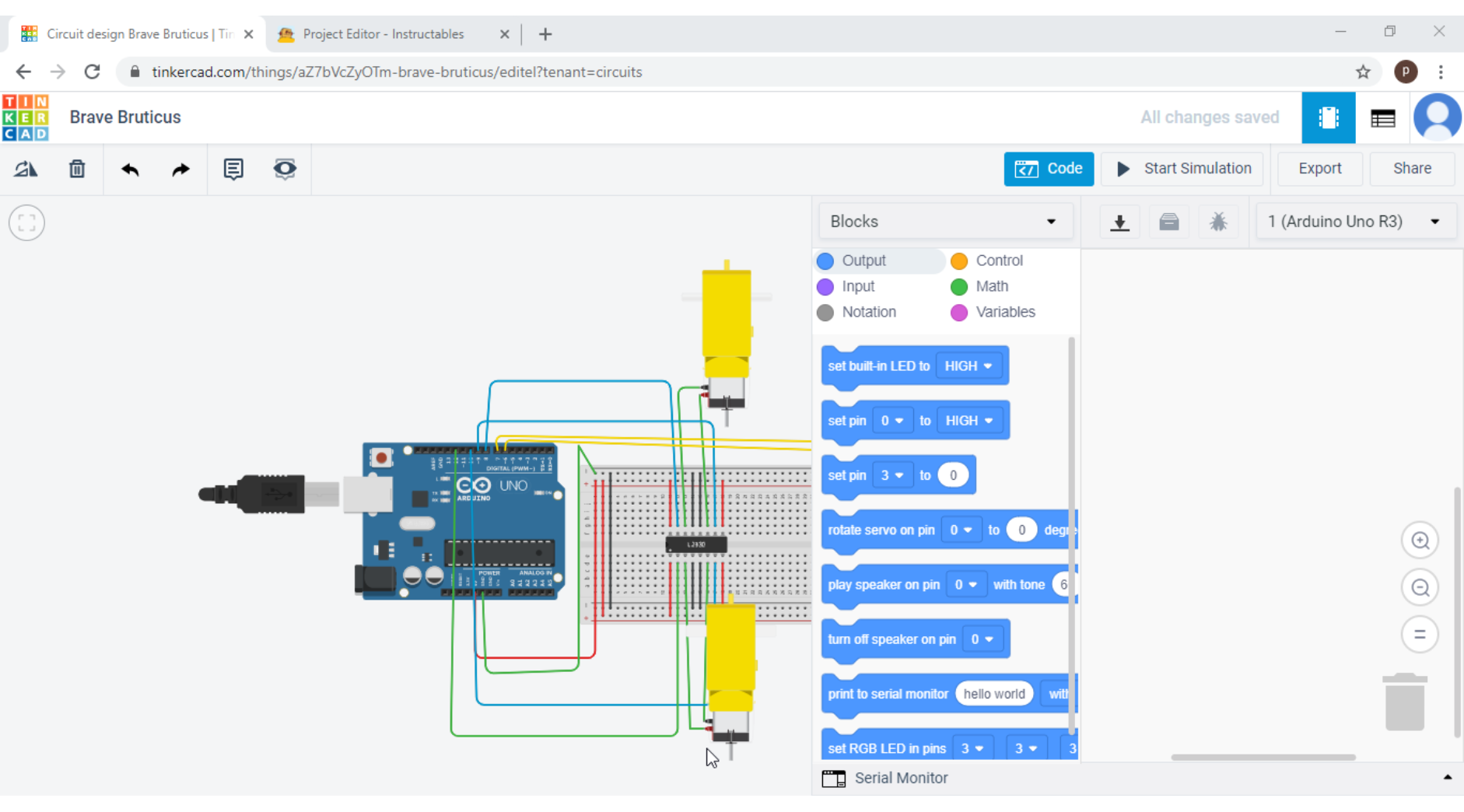1464x812 pixels.
Task: Click the code workspace horizontal scrollbar
Action: 1263,757
